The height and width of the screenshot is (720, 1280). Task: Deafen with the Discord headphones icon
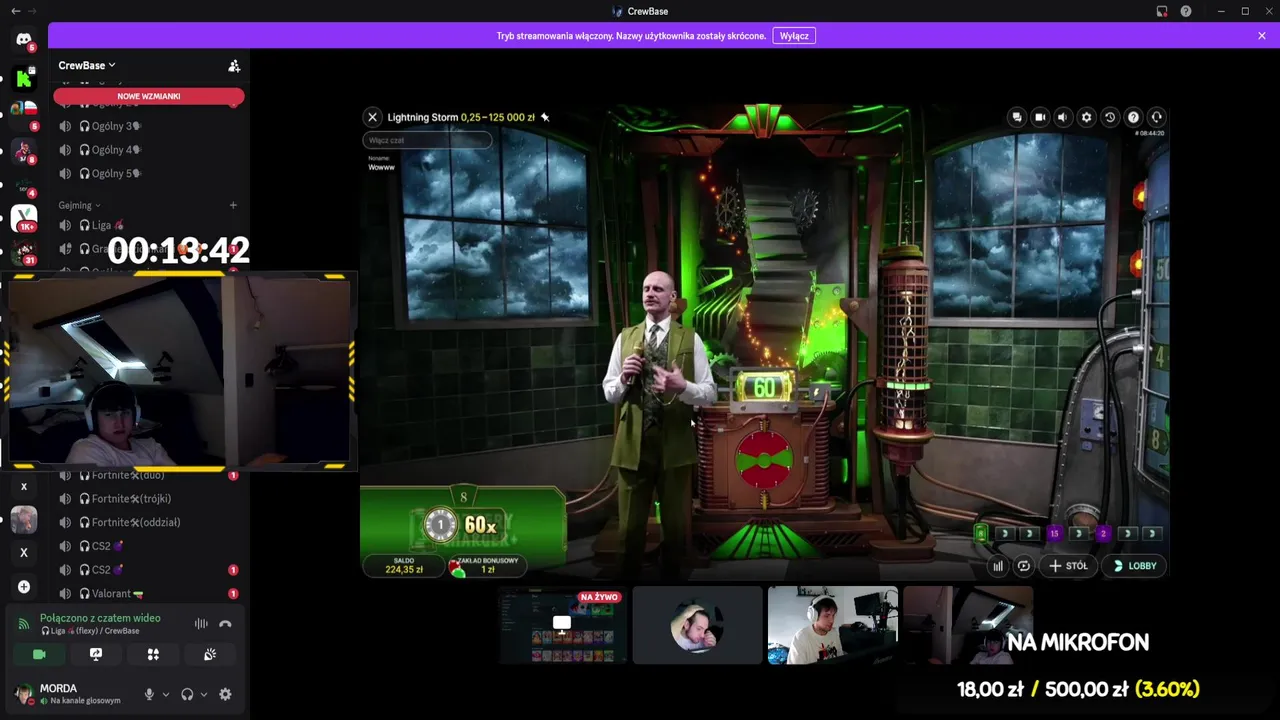click(x=187, y=694)
